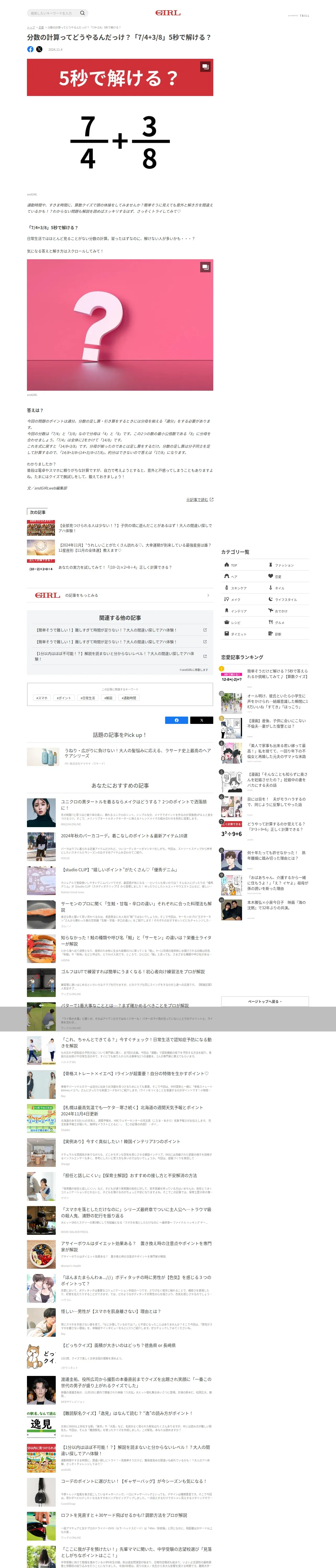Screen dimensions: 336x1568
Task: Click external-link icon on second related article
Action: pos(205,642)
